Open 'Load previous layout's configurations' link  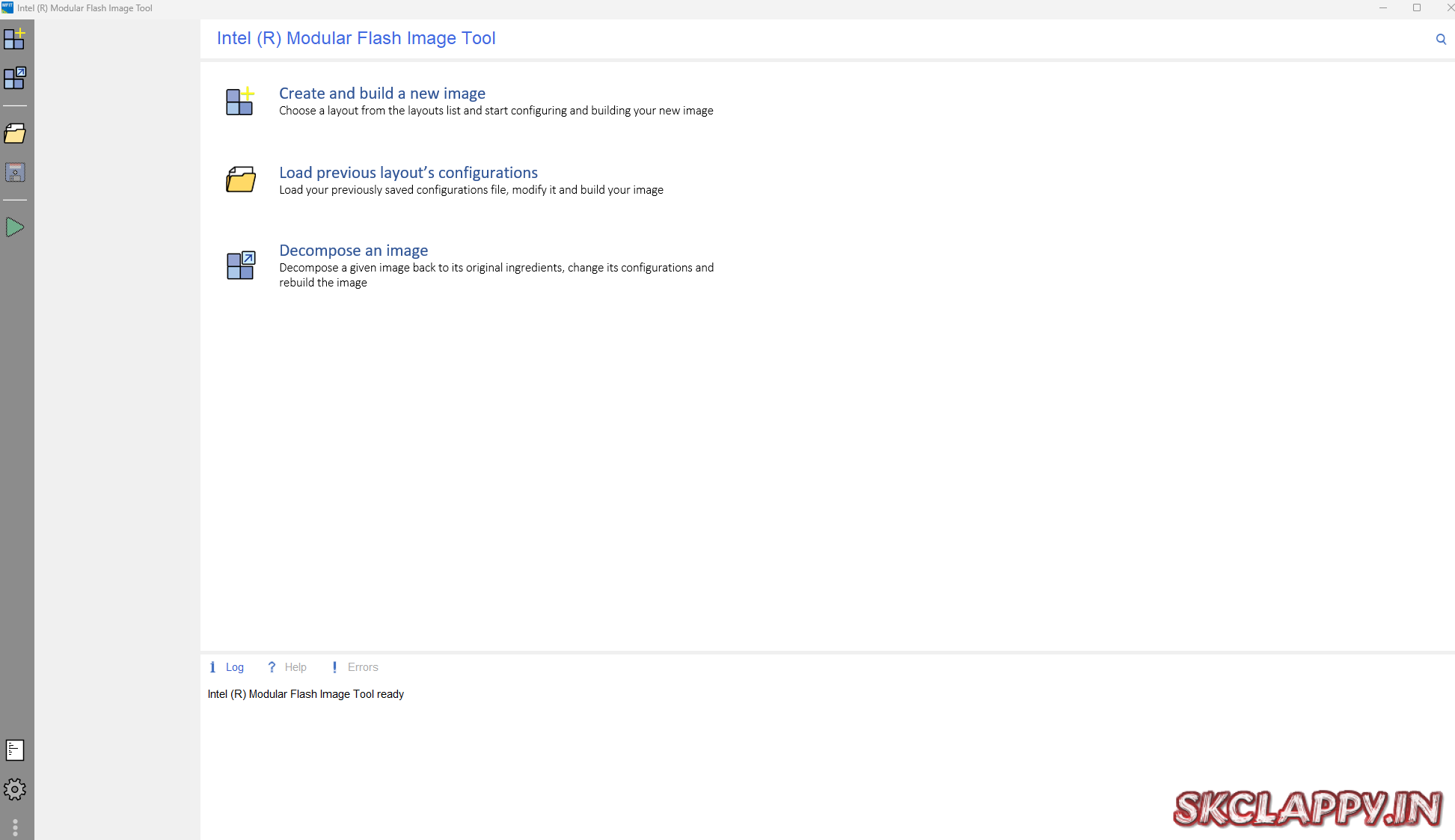pyautogui.click(x=408, y=173)
